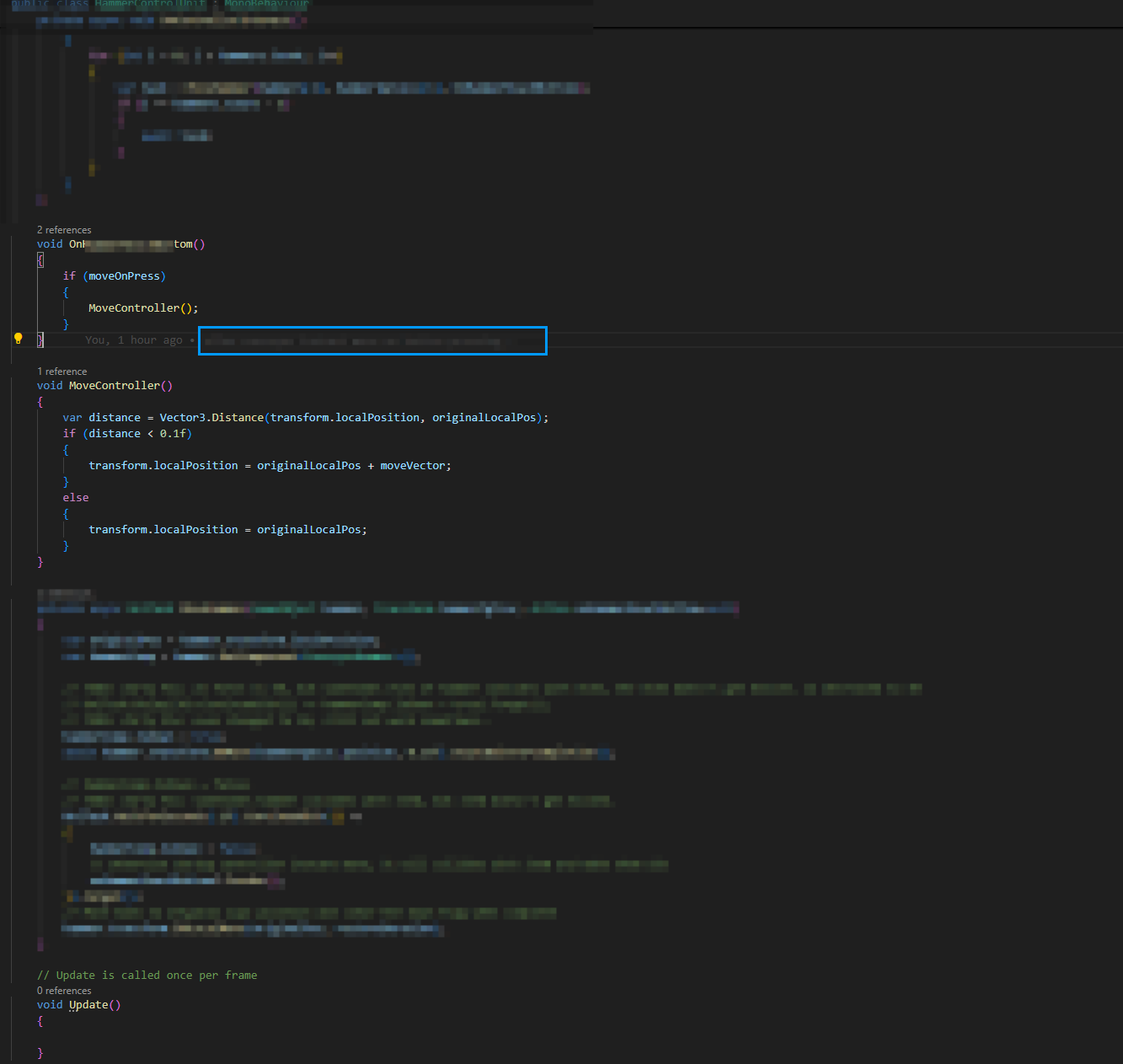1123x1064 pixels.
Task: Click moveVector in the addition expression
Action: (x=413, y=466)
